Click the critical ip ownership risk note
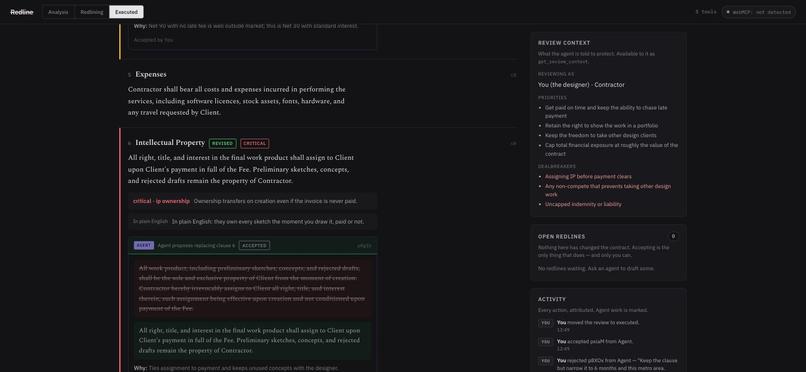806x372 pixels. (252, 201)
